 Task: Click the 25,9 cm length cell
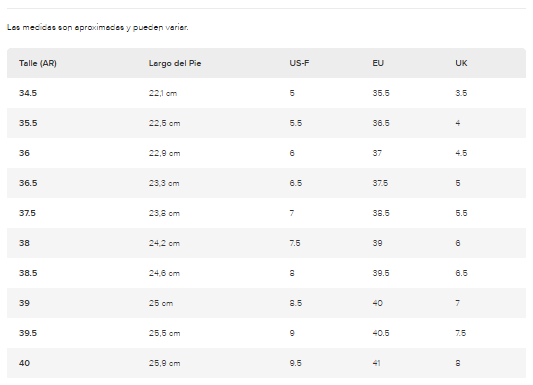point(164,363)
